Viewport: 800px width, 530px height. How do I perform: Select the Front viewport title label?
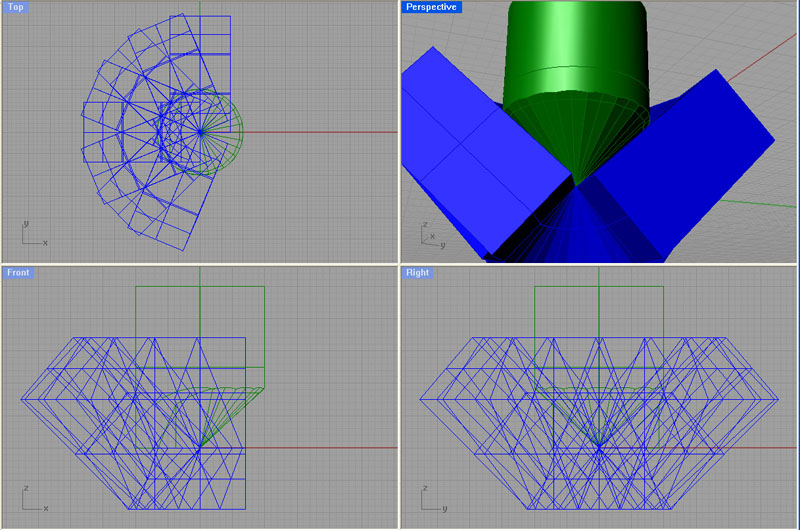tap(18, 272)
